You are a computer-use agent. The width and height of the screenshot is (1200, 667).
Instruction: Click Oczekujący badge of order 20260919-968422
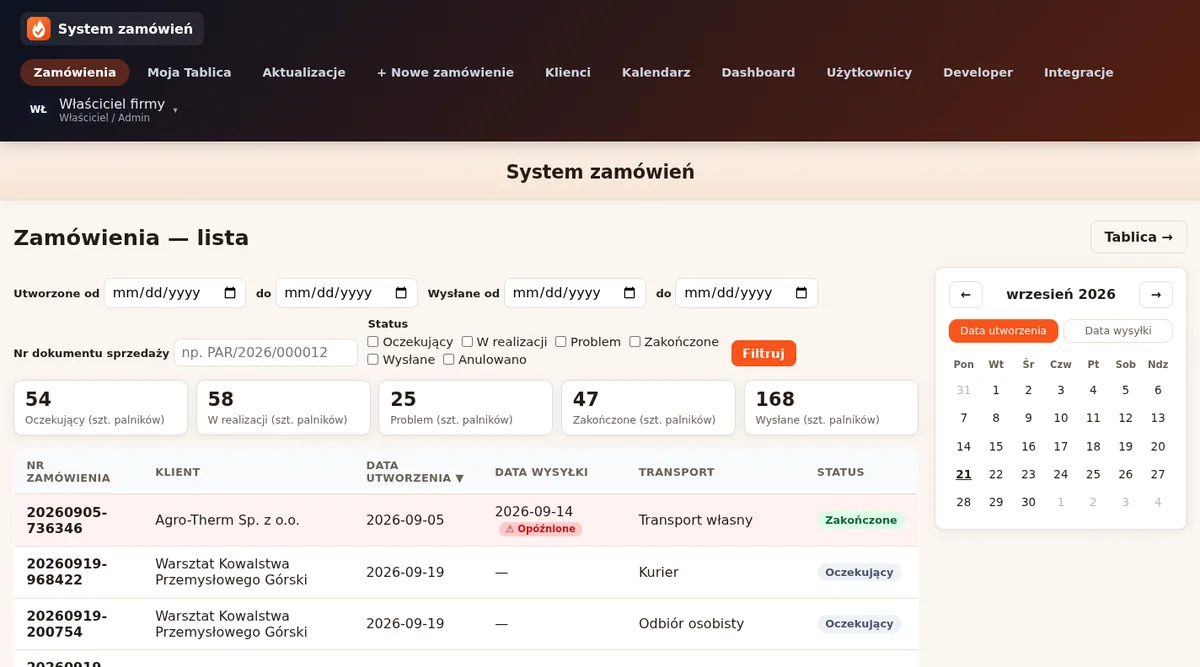pos(859,572)
